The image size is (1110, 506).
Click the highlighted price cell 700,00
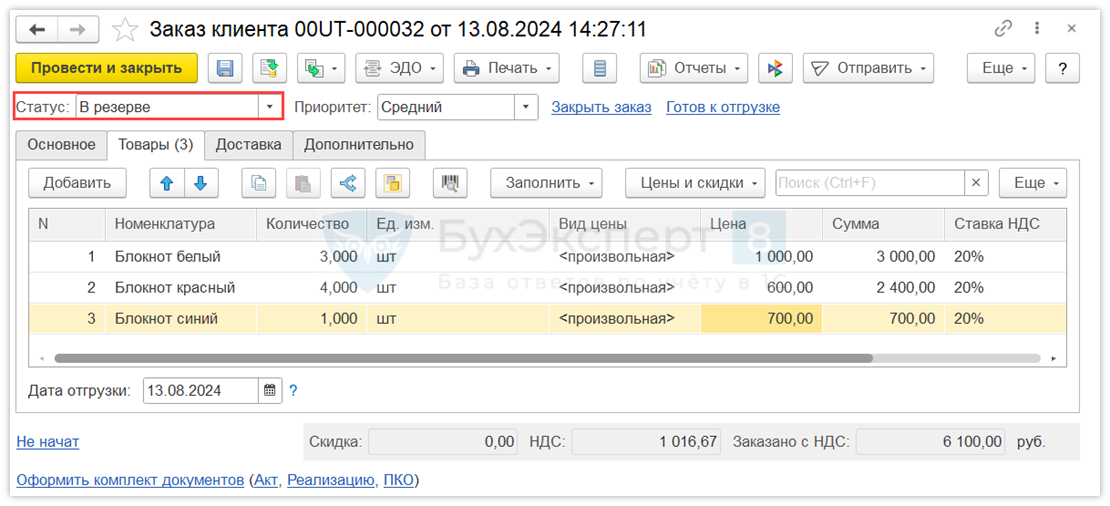(761, 319)
